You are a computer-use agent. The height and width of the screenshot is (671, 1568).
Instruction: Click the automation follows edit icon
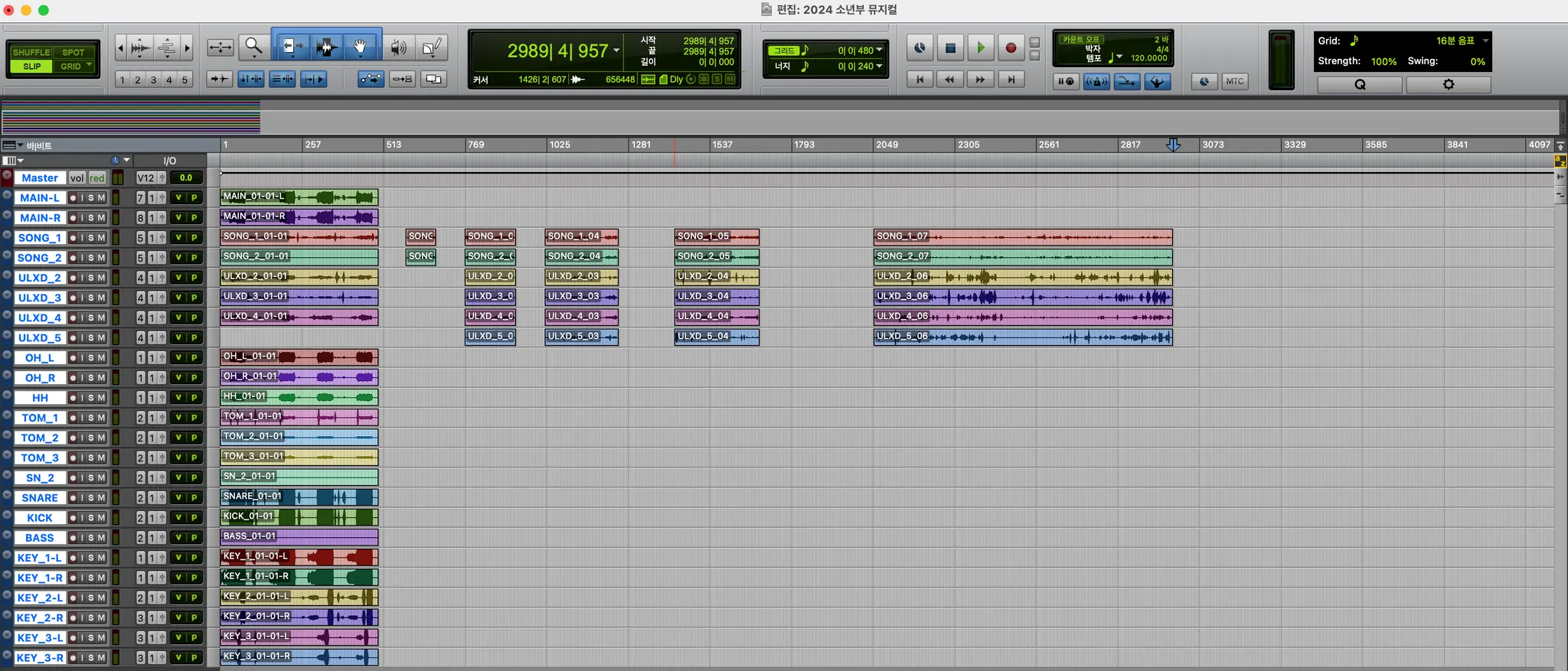coord(371,79)
